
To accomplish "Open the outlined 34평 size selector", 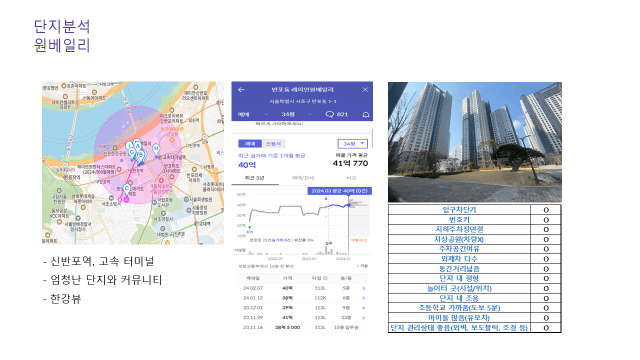I will click(353, 144).
